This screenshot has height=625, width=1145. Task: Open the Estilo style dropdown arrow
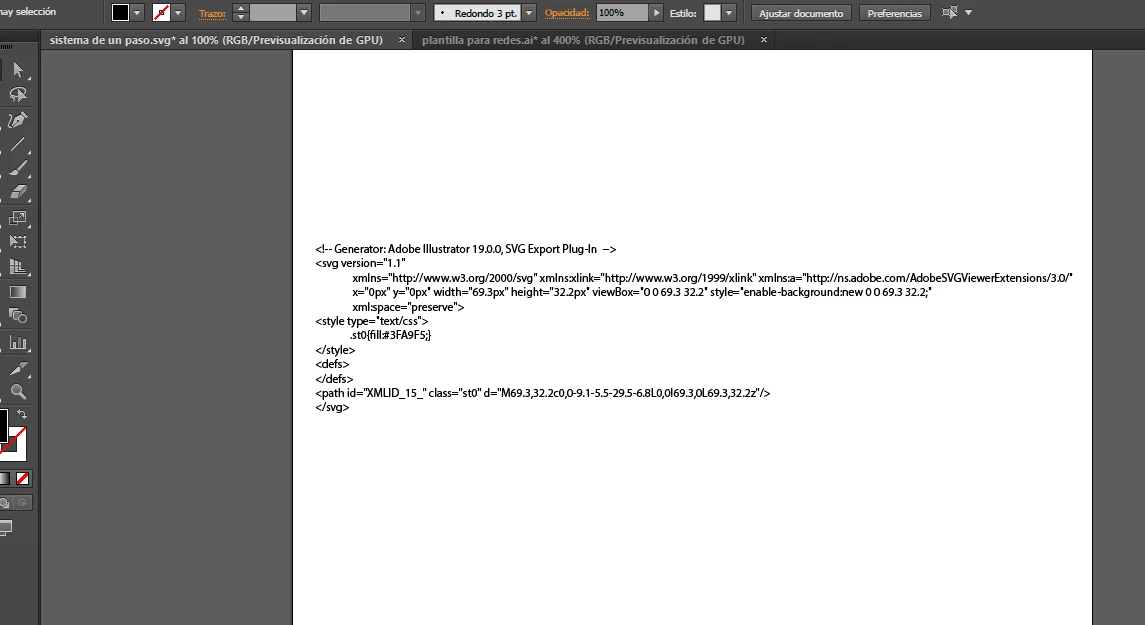(729, 13)
